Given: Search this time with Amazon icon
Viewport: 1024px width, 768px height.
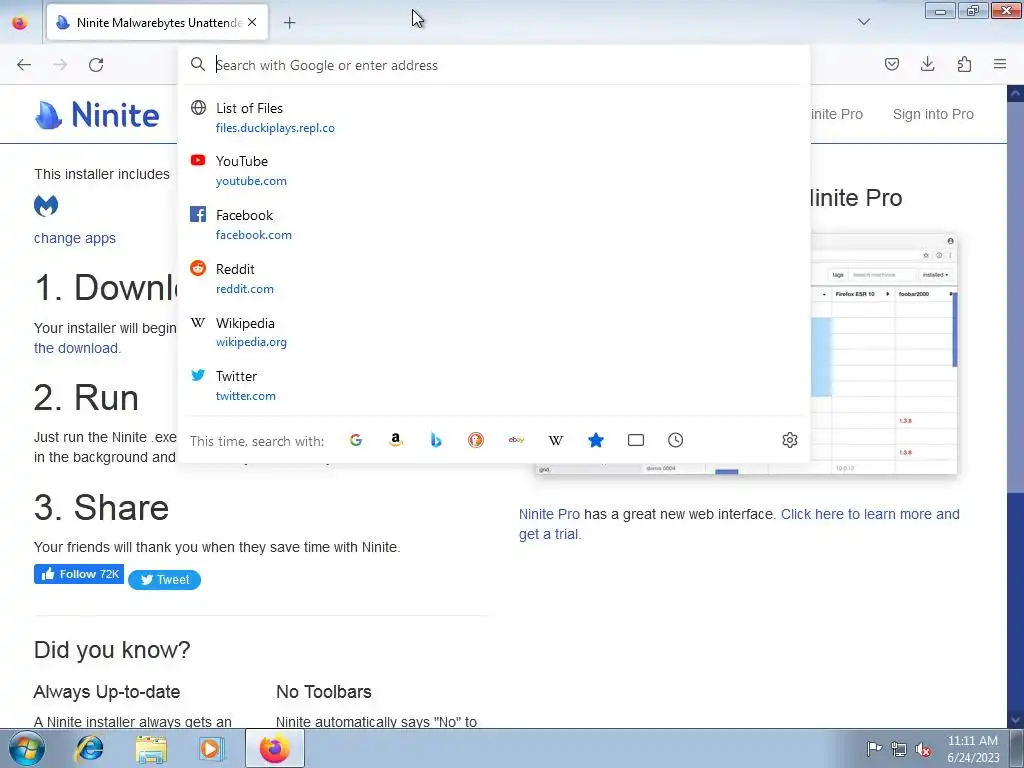Looking at the screenshot, I should point(396,440).
